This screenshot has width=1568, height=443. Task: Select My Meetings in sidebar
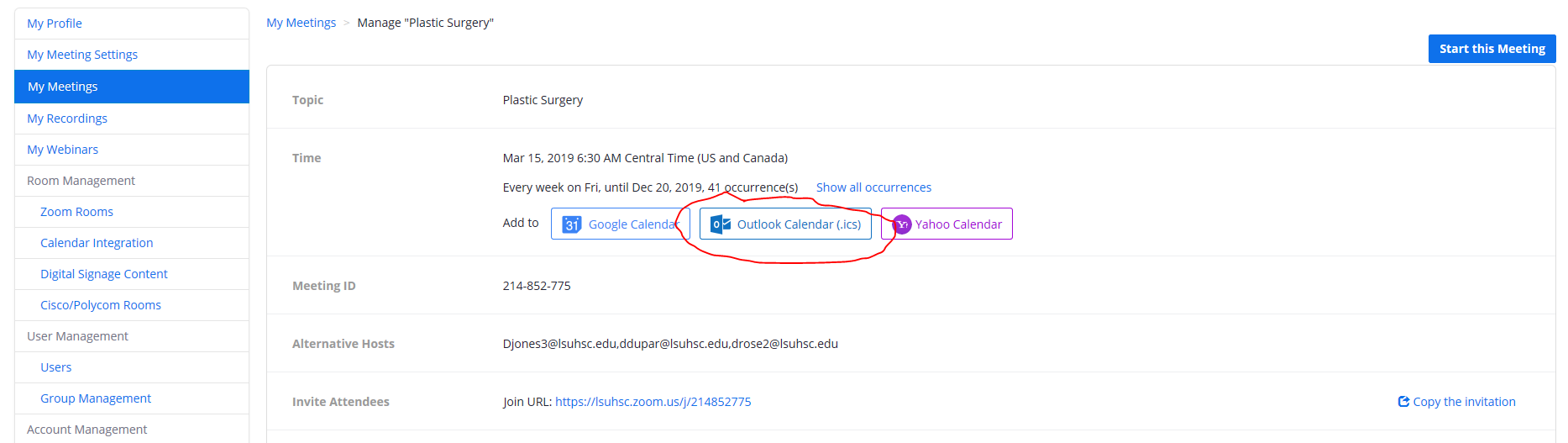point(63,87)
